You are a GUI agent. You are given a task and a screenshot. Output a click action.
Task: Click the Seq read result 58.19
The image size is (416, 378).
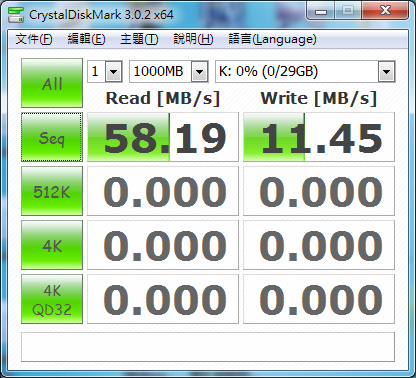point(163,137)
